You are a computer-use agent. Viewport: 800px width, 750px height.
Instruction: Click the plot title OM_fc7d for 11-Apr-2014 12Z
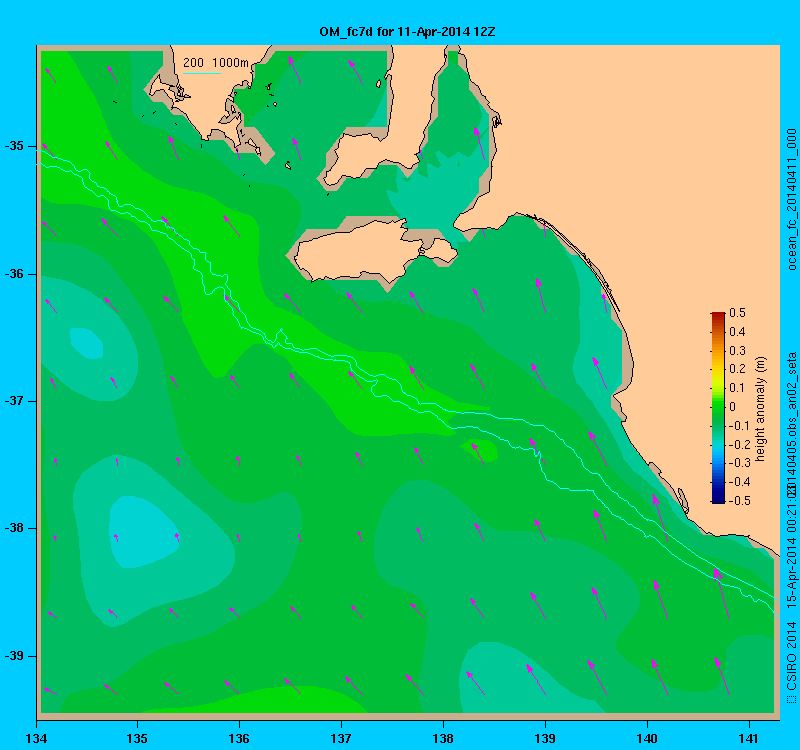coord(407,32)
